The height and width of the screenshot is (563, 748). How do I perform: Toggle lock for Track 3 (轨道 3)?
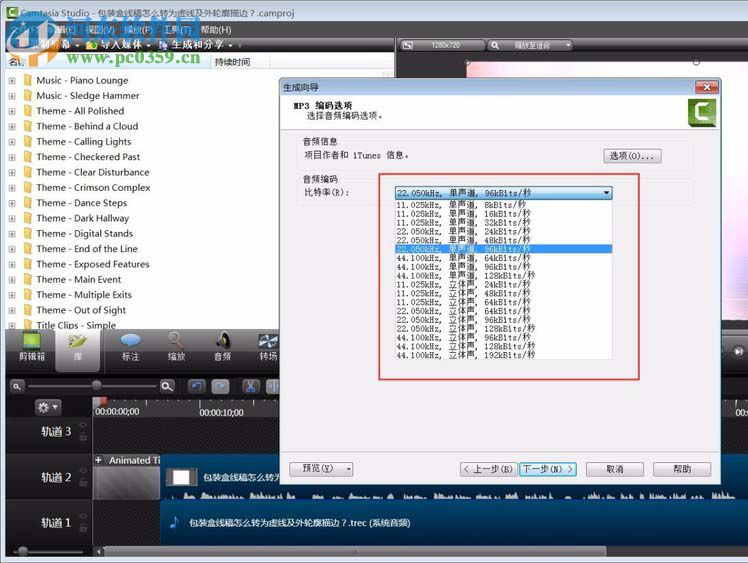tap(83, 437)
